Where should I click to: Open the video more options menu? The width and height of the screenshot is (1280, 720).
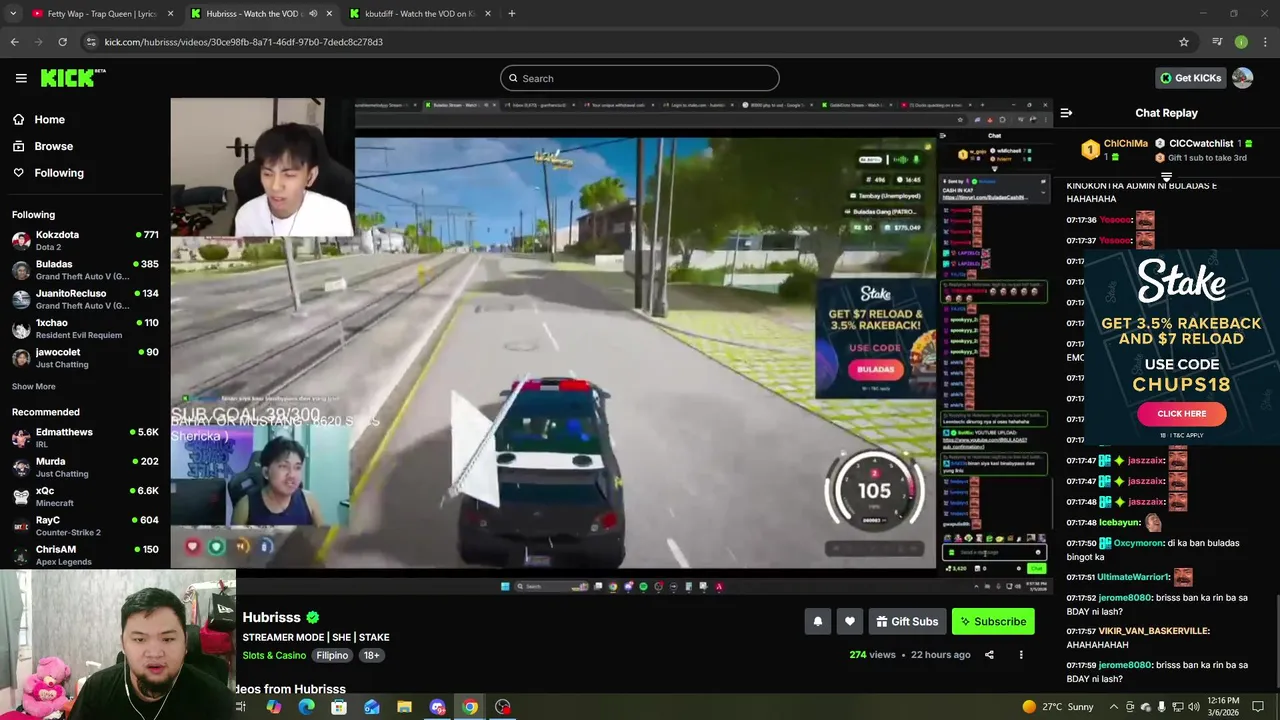(1021, 655)
